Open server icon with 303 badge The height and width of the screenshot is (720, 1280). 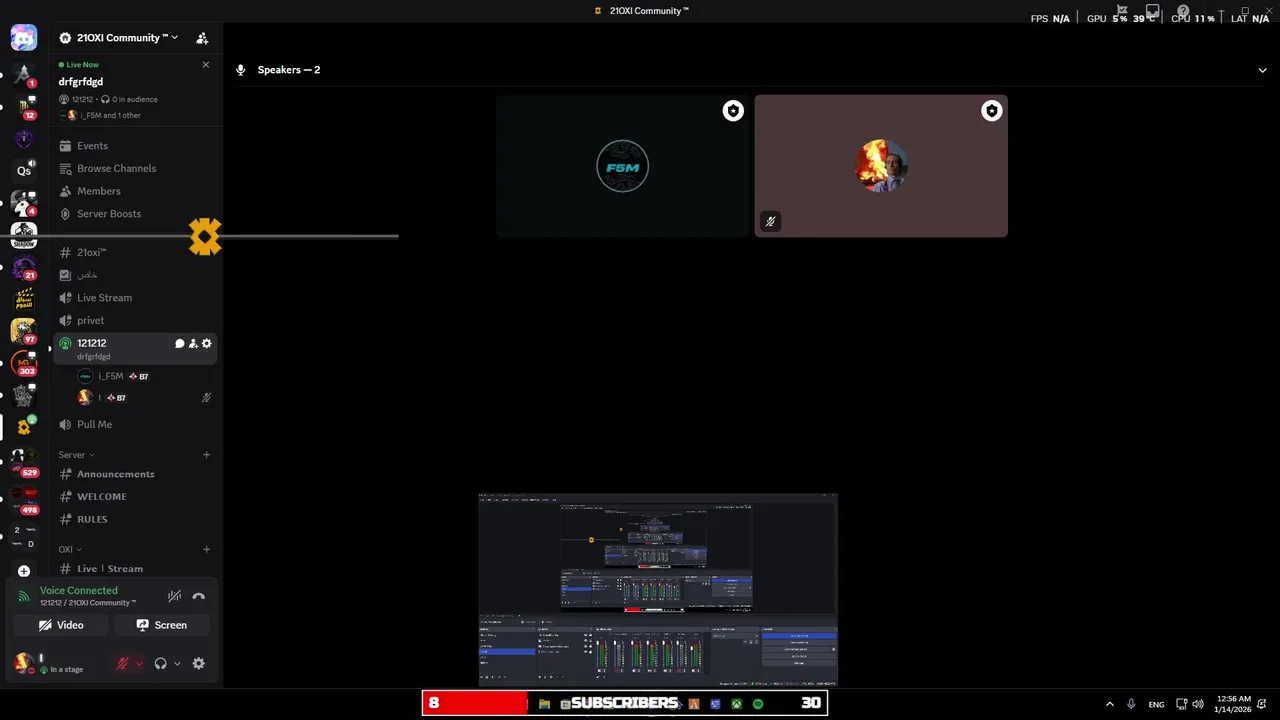tap(24, 363)
